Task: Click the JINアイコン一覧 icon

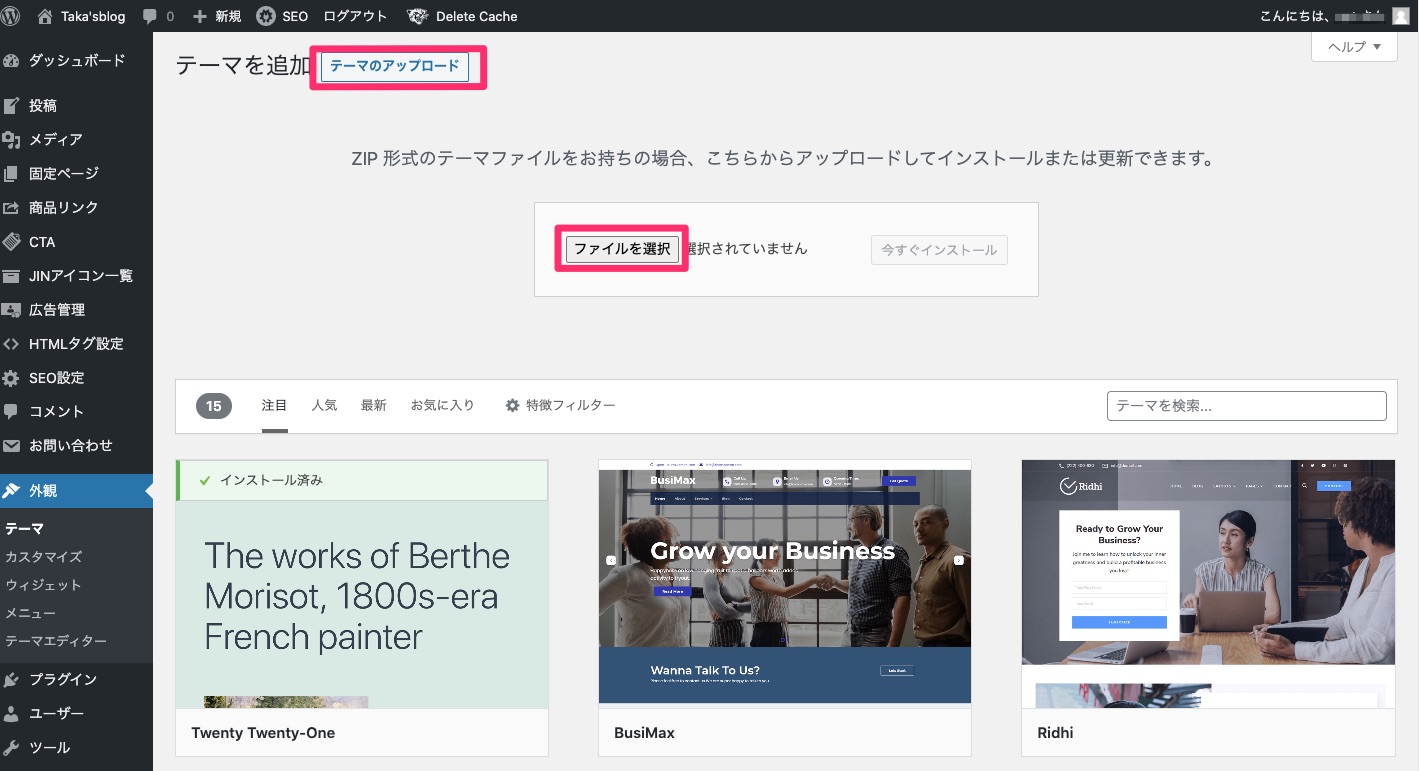Action: click(x=12, y=275)
